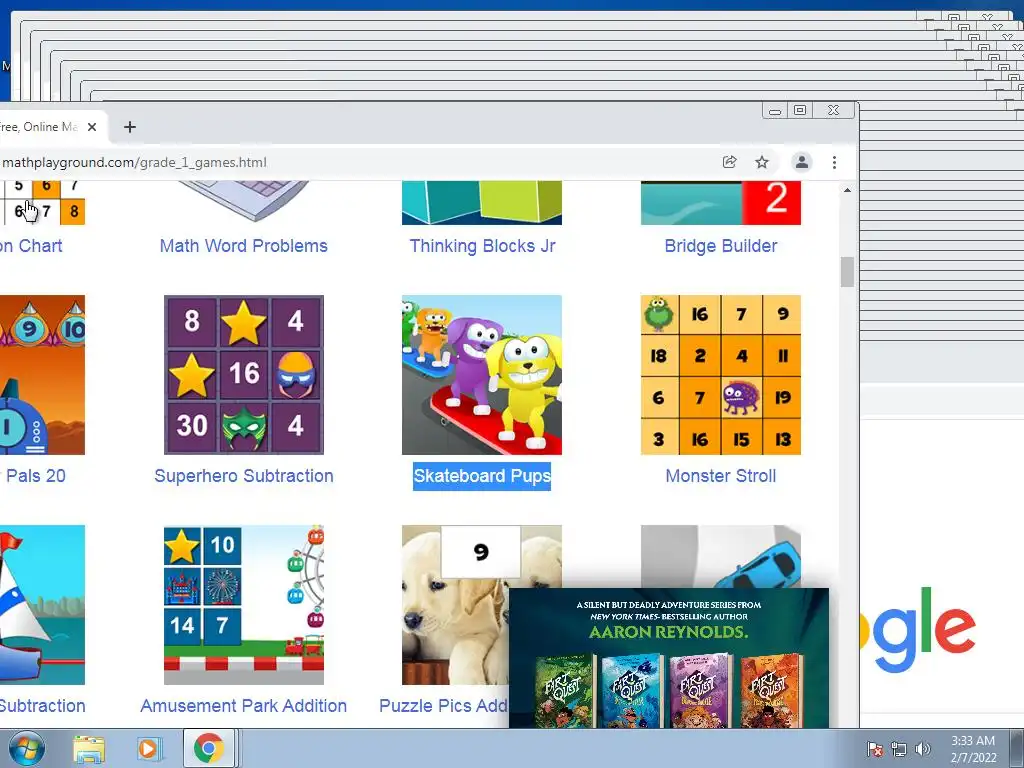Open a new tab with plus button
The width and height of the screenshot is (1024, 768).
(x=130, y=127)
